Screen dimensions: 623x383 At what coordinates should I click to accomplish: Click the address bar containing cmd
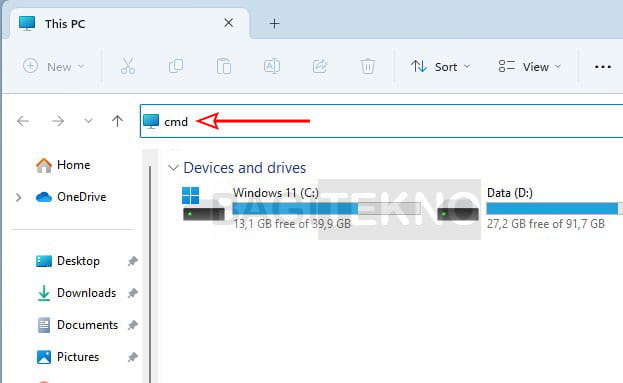pos(381,121)
